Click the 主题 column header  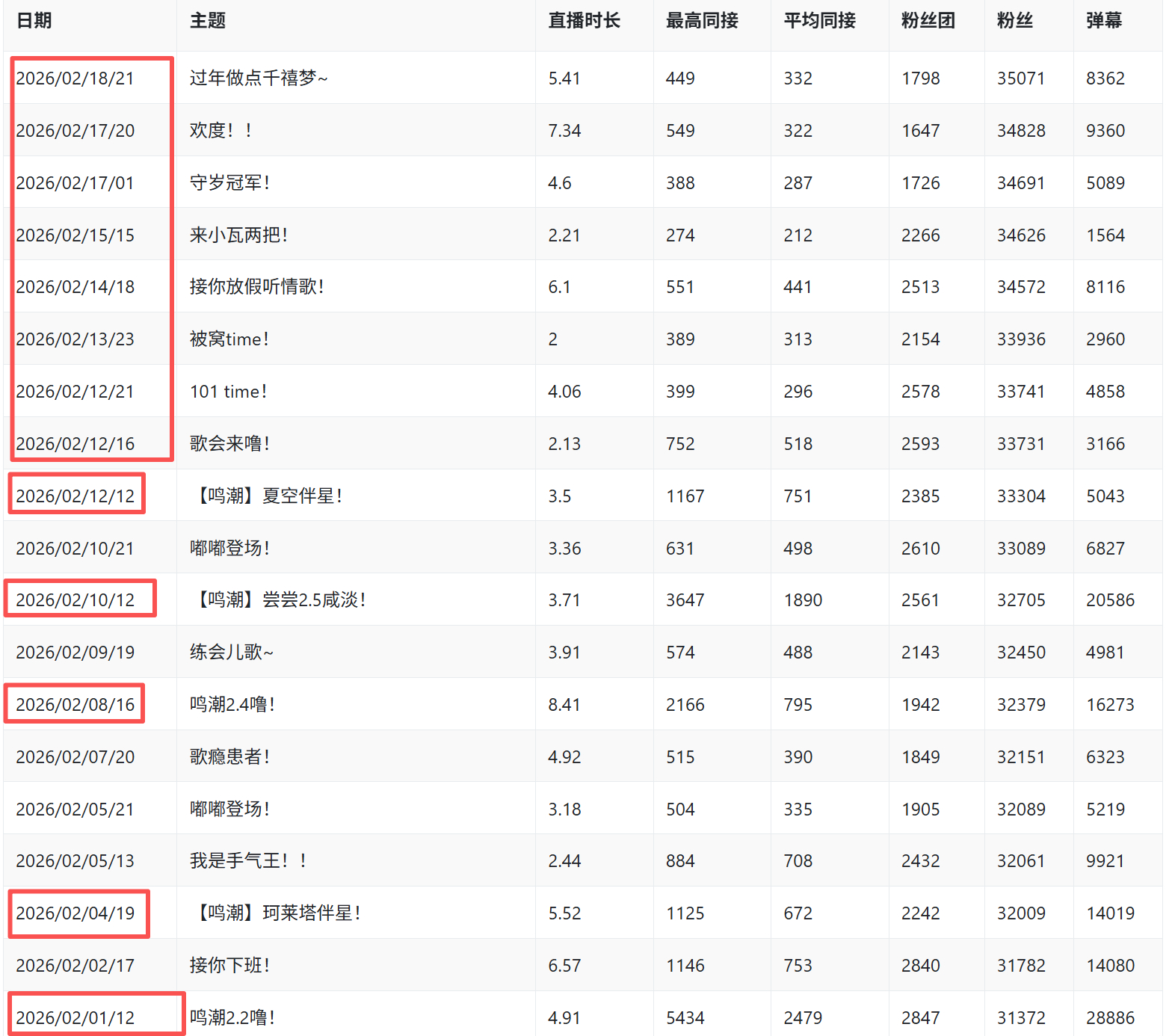tap(208, 21)
